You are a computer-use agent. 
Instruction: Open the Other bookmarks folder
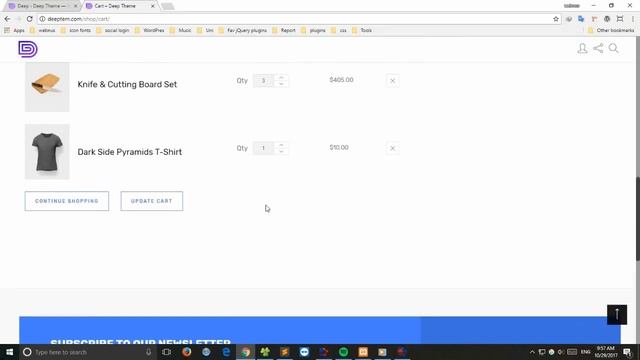tap(611, 30)
